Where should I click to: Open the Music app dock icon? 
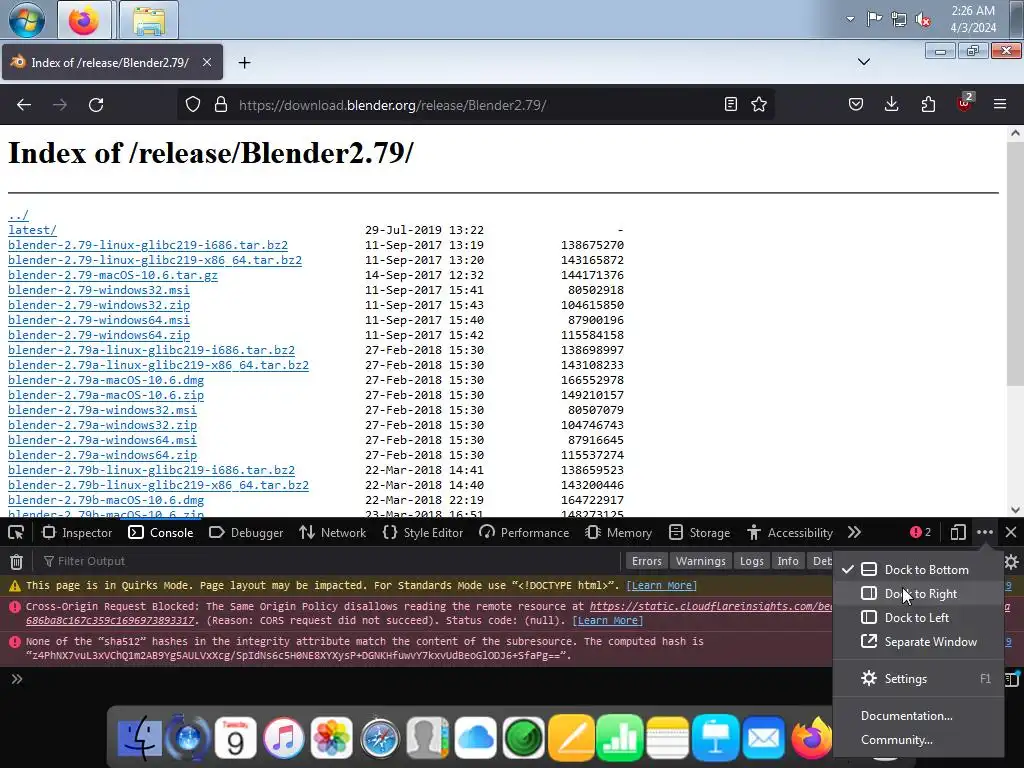(x=283, y=739)
